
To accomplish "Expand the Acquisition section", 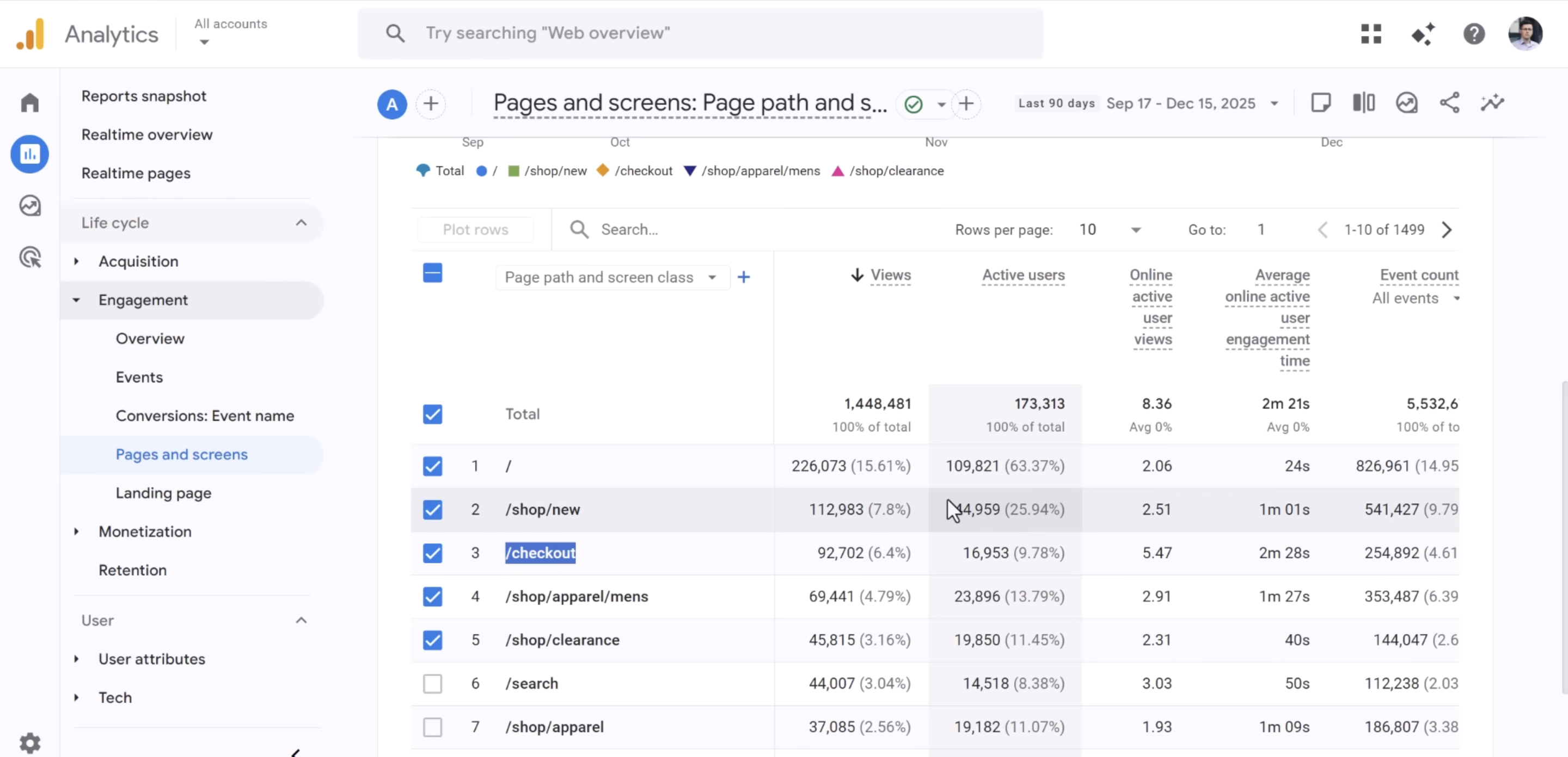I will tap(138, 261).
